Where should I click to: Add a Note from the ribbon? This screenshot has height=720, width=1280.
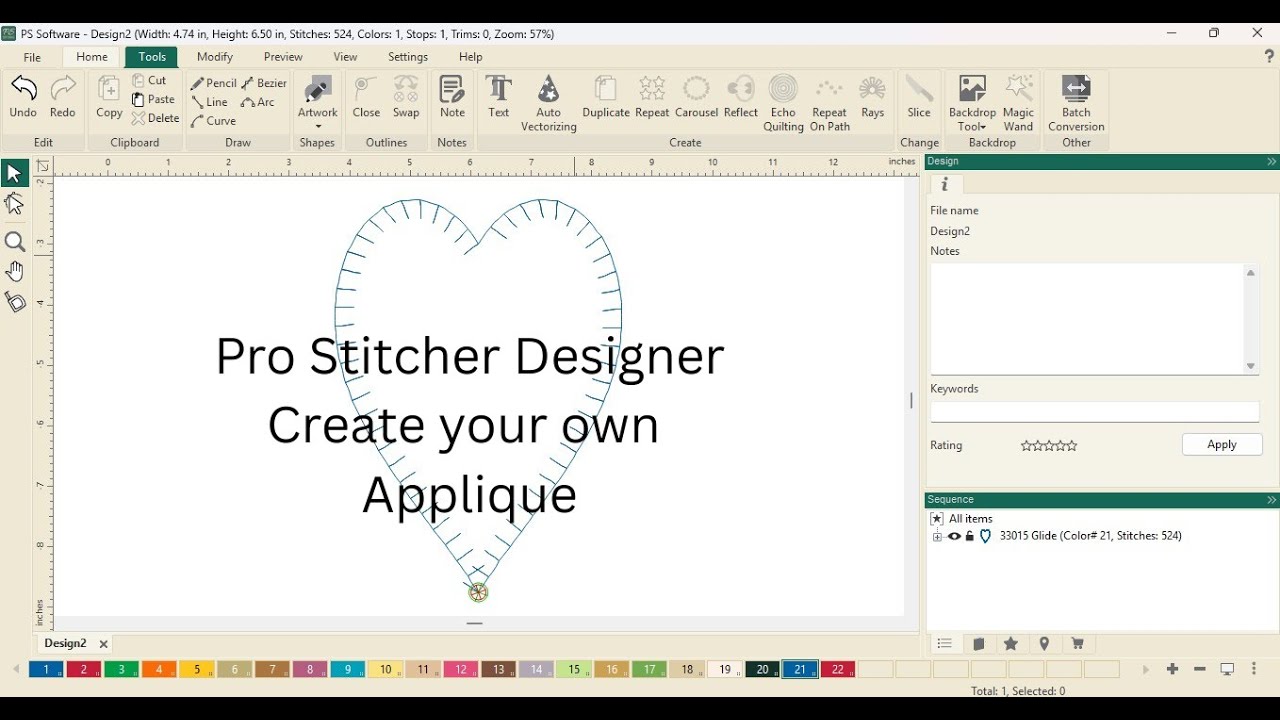pyautogui.click(x=452, y=97)
